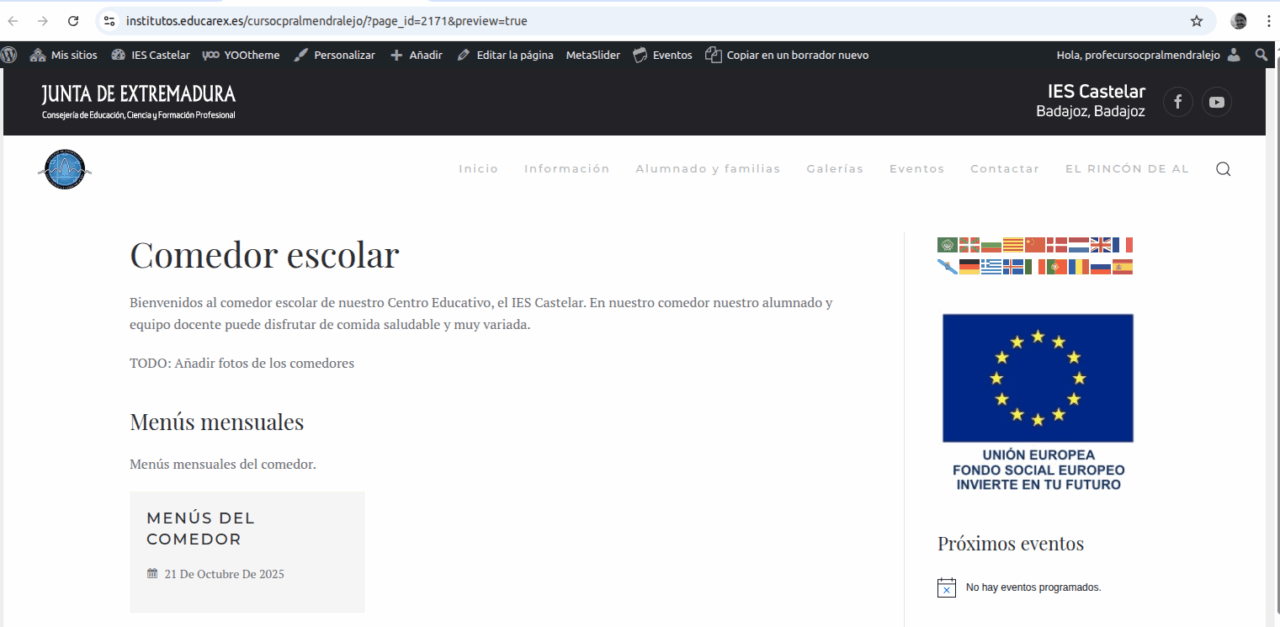Open Chrome three-dot menu

1267,21
